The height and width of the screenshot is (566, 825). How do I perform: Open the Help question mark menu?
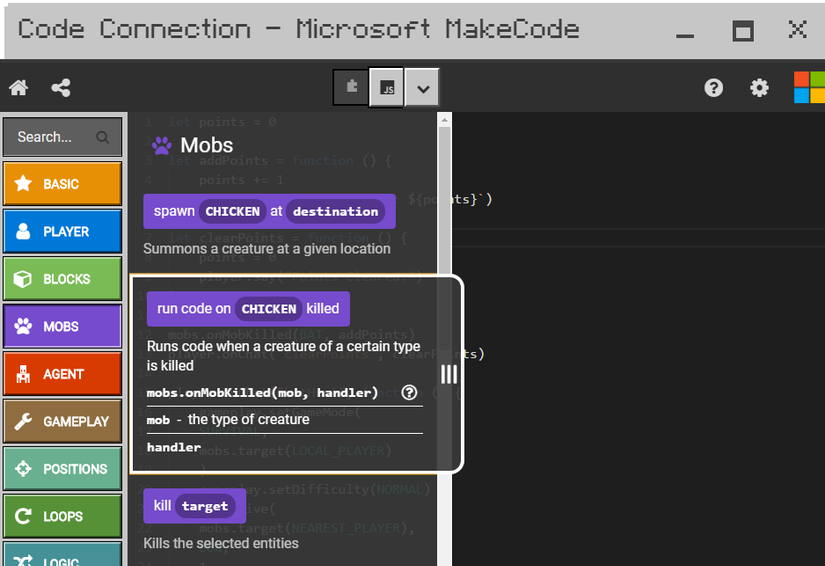(x=713, y=88)
